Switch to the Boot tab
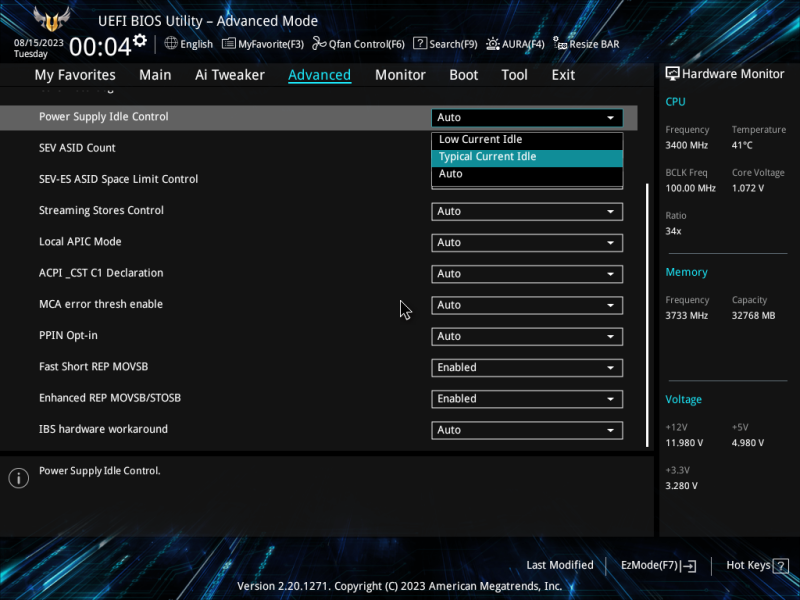This screenshot has width=800, height=600. pyautogui.click(x=463, y=74)
